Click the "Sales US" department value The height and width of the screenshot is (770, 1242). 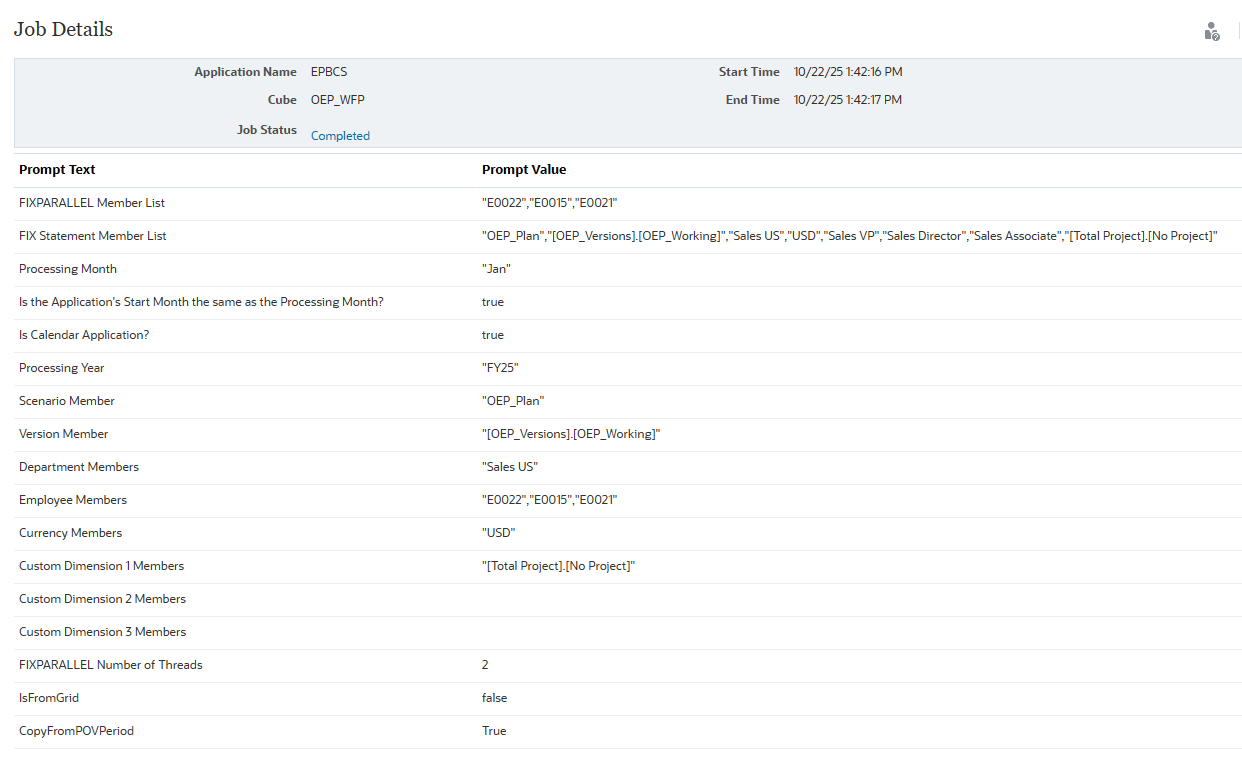(510, 467)
